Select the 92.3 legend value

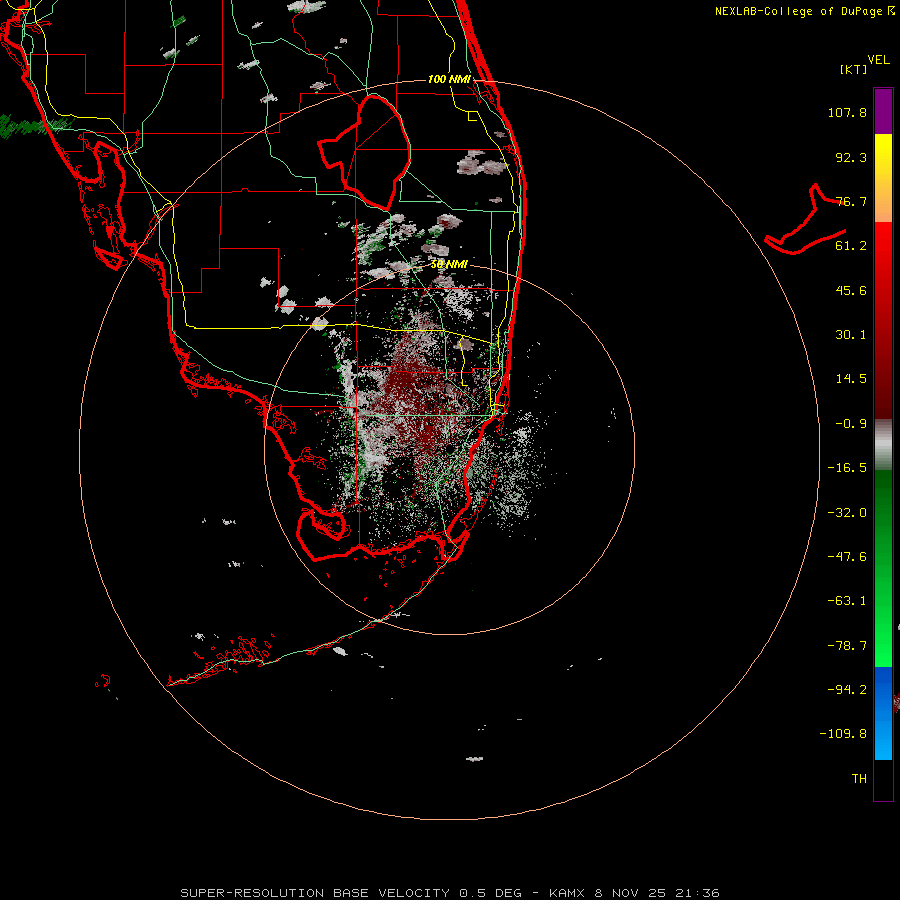851,157
